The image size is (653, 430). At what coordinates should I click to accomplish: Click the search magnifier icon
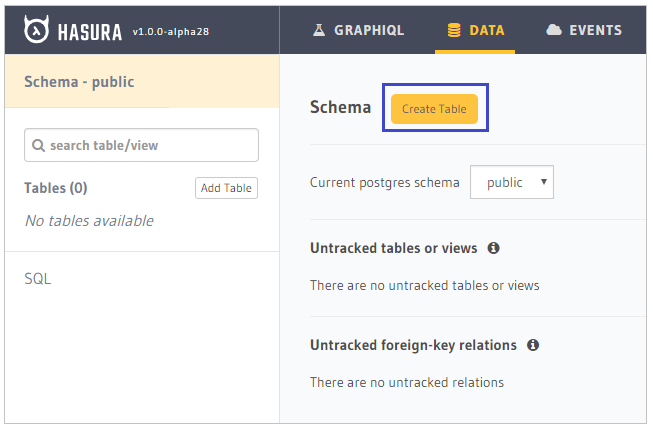click(38, 145)
